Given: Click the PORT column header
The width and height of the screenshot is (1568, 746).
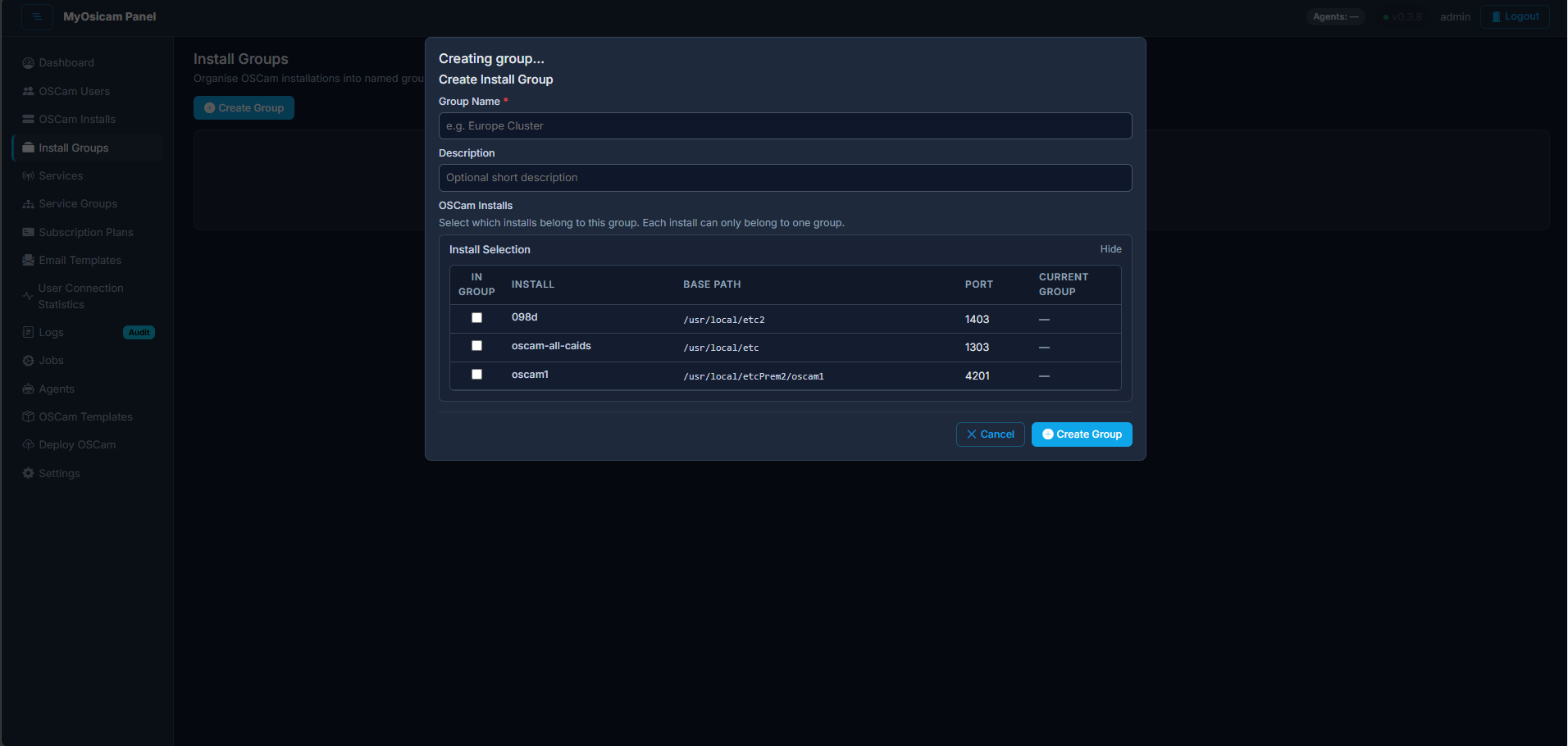Looking at the screenshot, I should pyautogui.click(x=978, y=284).
